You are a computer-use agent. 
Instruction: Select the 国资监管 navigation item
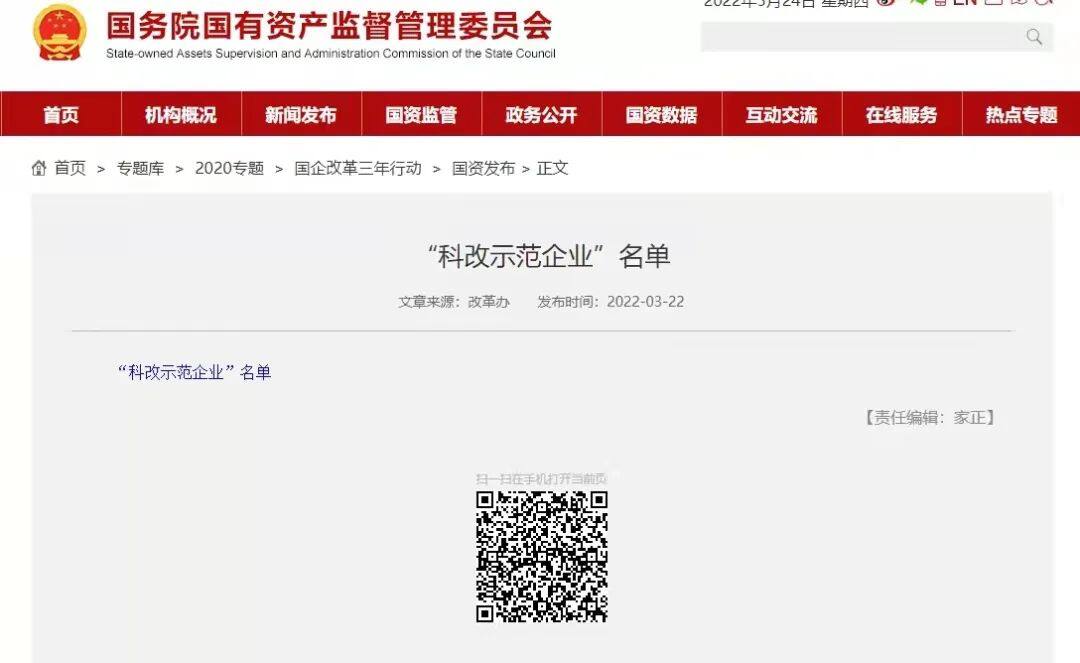pyautogui.click(x=421, y=115)
